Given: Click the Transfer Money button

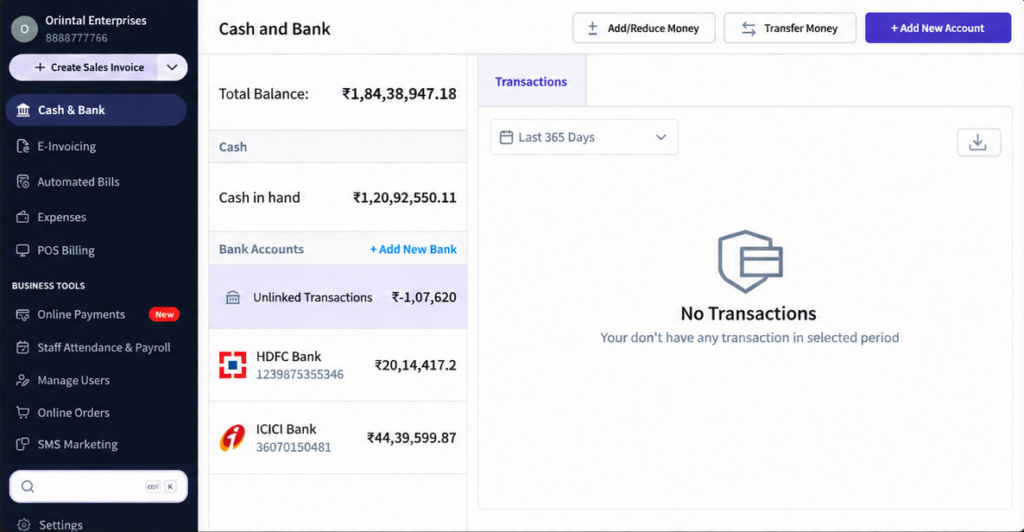Looking at the screenshot, I should pyautogui.click(x=790, y=28).
